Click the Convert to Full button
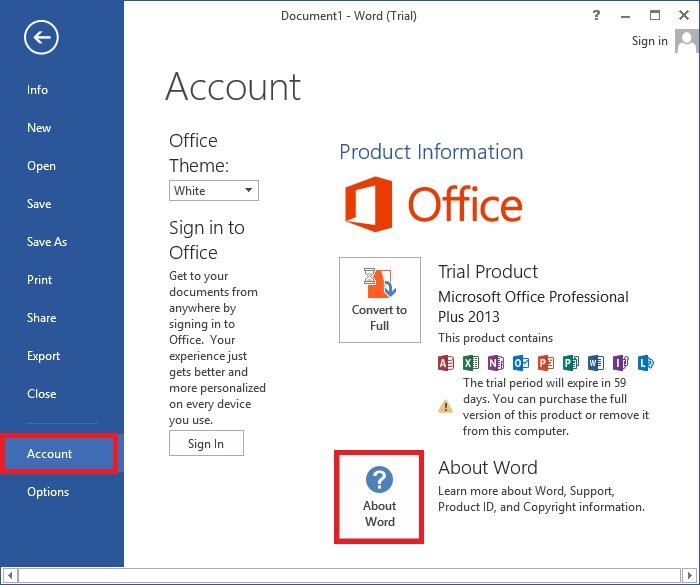Screen dimensions: 700x585 pyautogui.click(x=380, y=300)
